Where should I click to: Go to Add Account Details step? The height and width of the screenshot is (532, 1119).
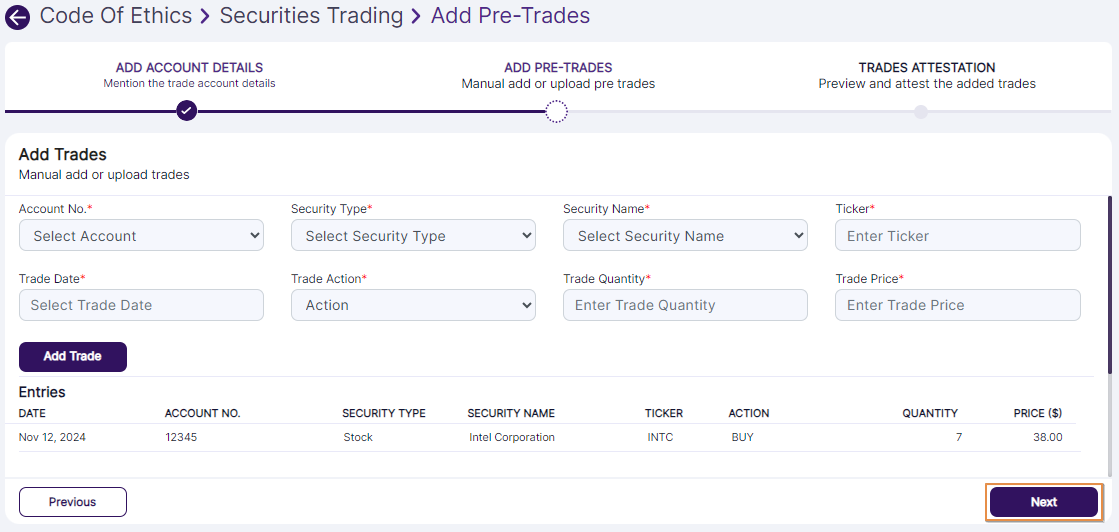tap(189, 68)
